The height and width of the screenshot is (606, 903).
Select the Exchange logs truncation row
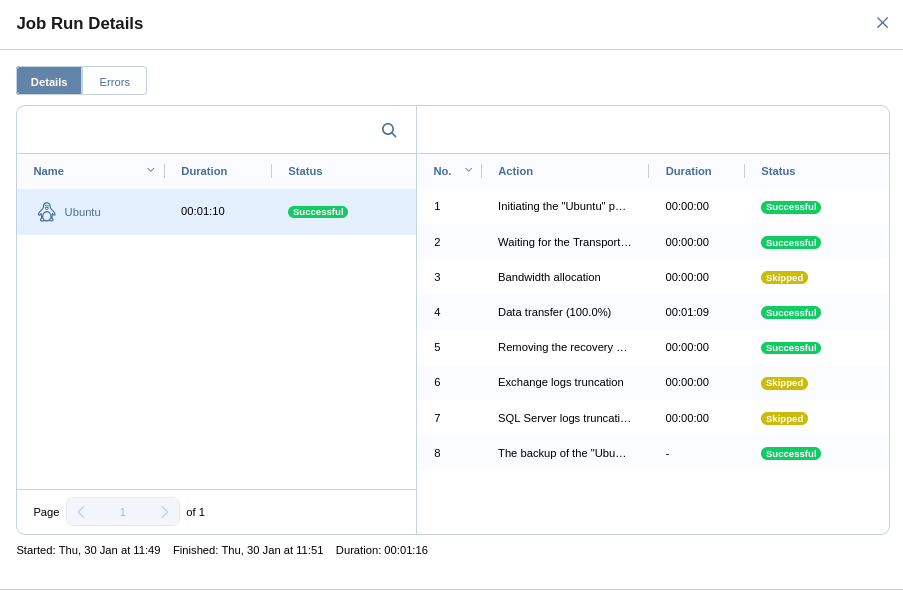pyautogui.click(x=560, y=382)
